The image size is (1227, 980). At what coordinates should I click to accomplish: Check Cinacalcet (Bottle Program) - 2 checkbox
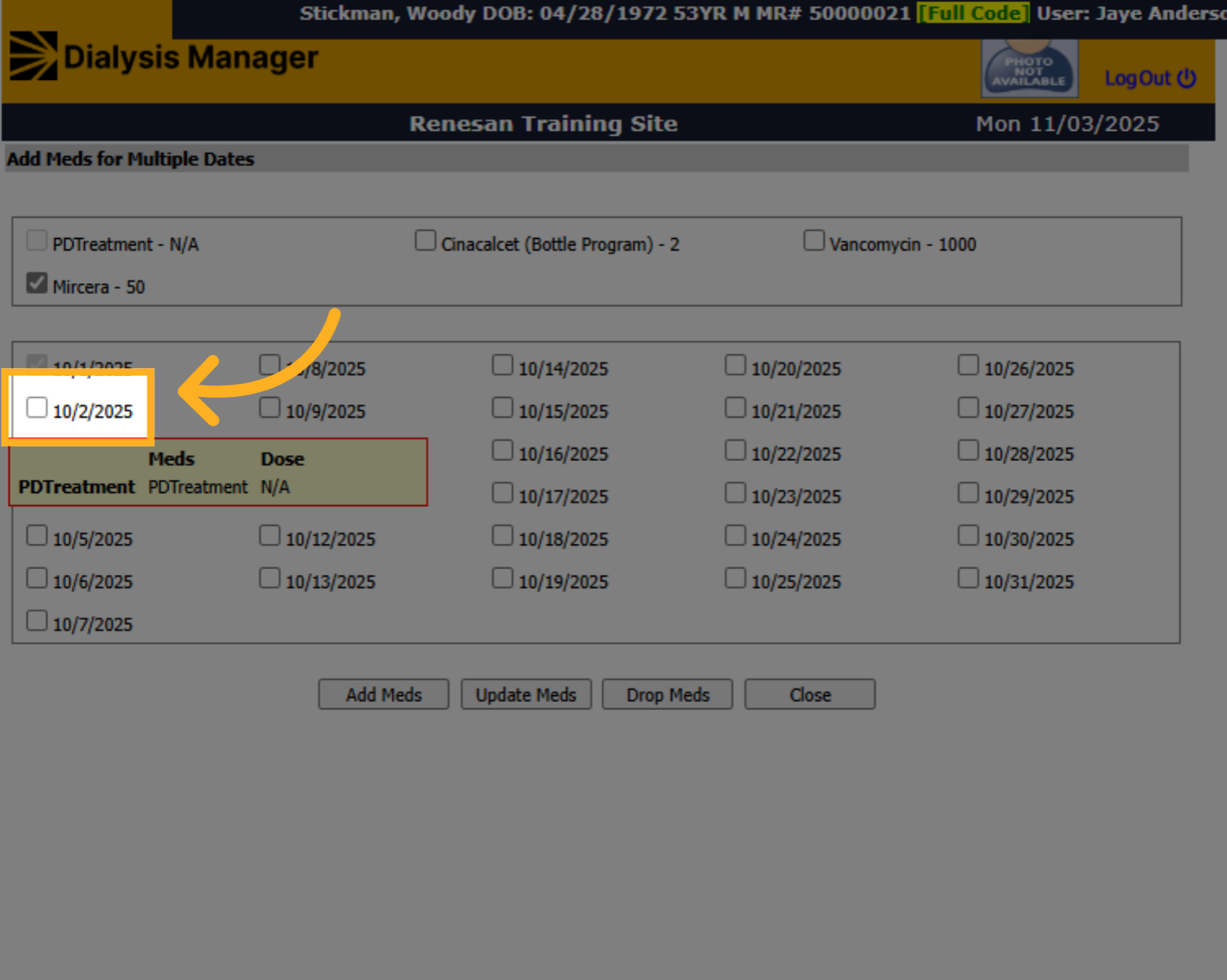click(x=425, y=240)
